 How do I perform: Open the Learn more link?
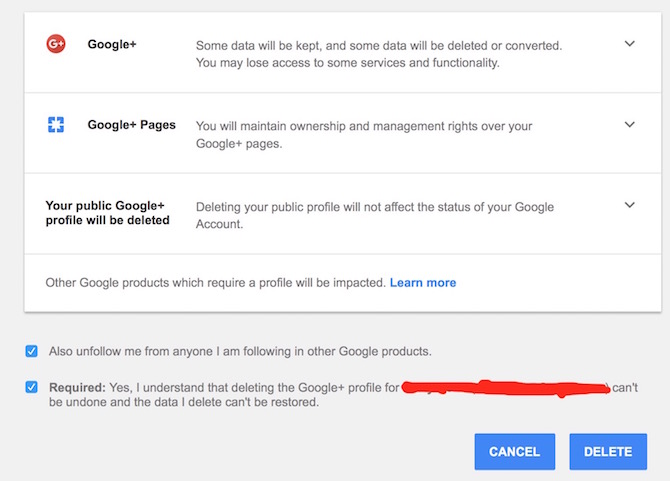423,283
